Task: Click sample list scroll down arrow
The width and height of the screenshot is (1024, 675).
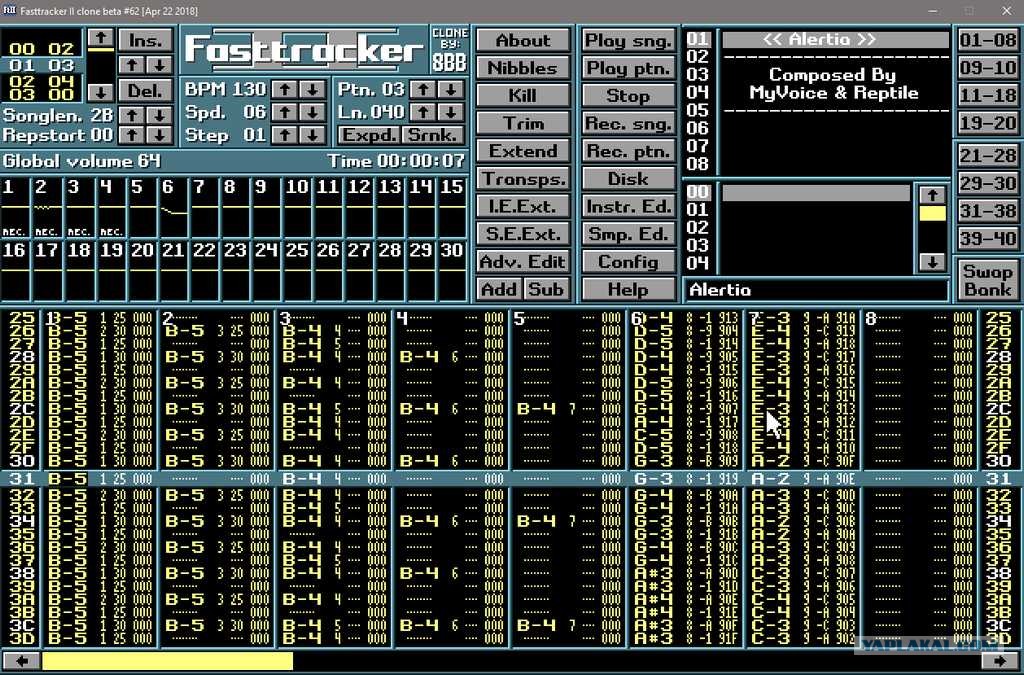Action: click(932, 262)
